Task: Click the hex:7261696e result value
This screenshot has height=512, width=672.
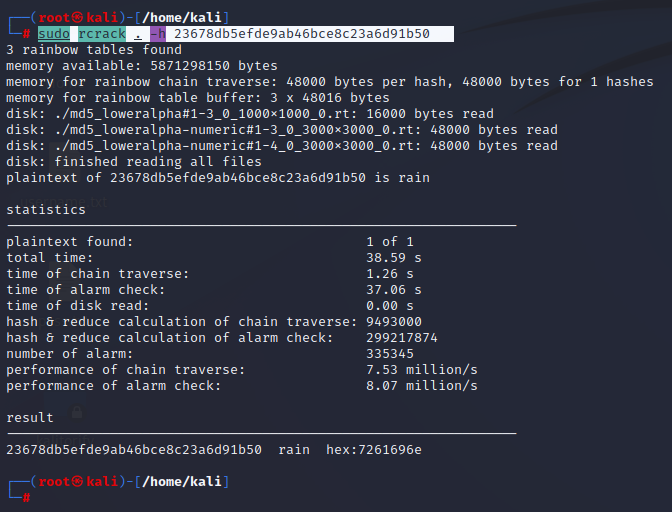Action: tap(374, 450)
